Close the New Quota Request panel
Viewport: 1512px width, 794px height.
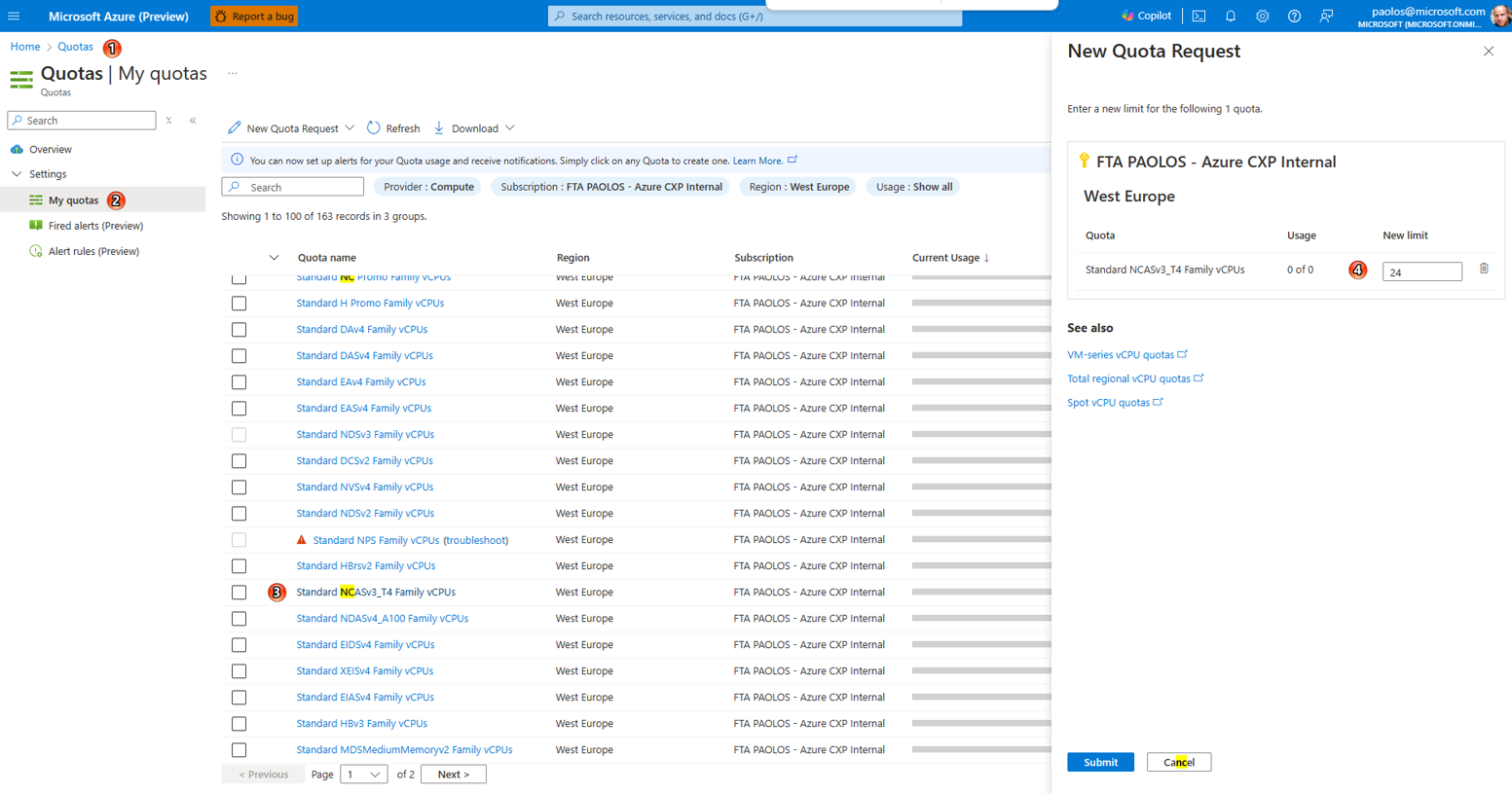1489,51
